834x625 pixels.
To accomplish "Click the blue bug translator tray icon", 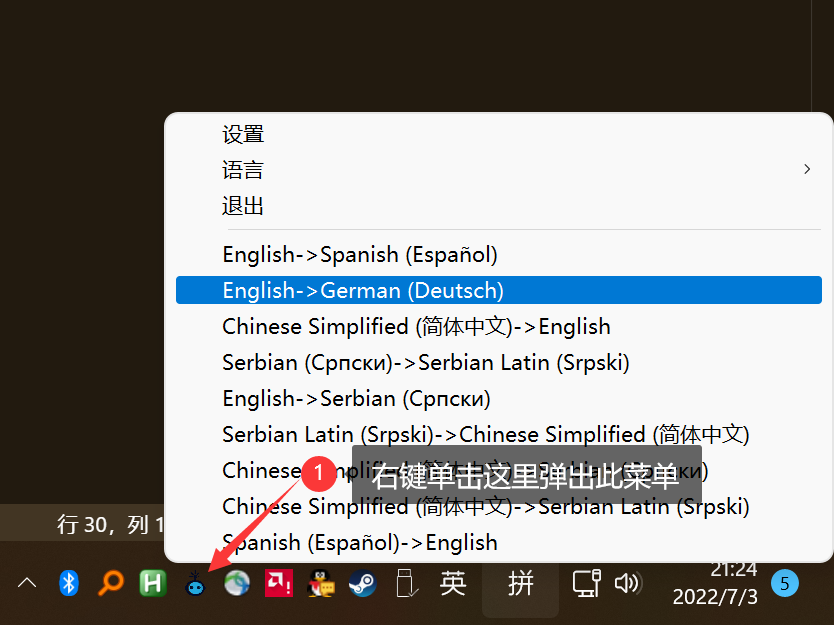I will 195,584.
